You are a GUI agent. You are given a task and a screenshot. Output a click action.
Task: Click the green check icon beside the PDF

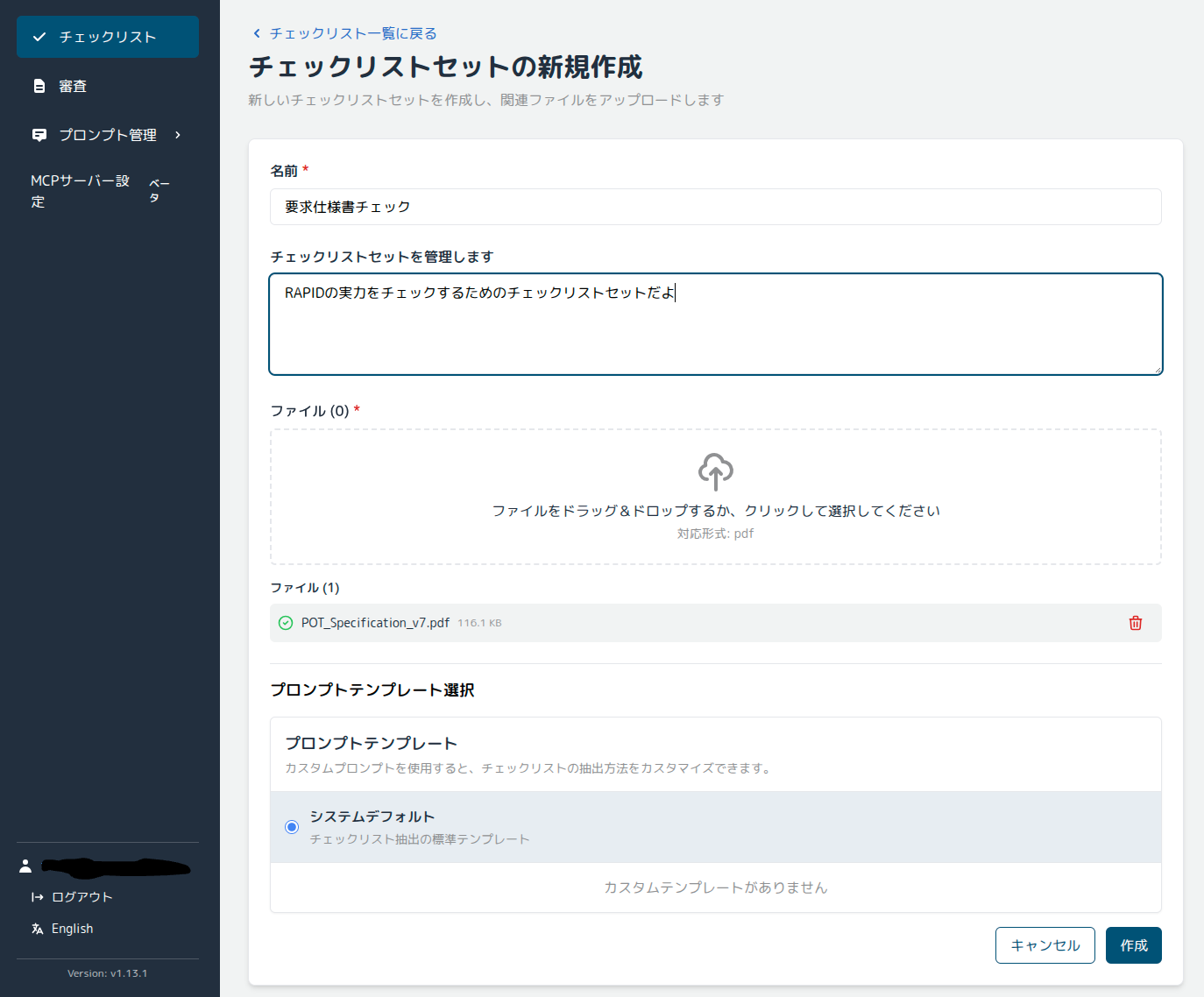click(286, 623)
